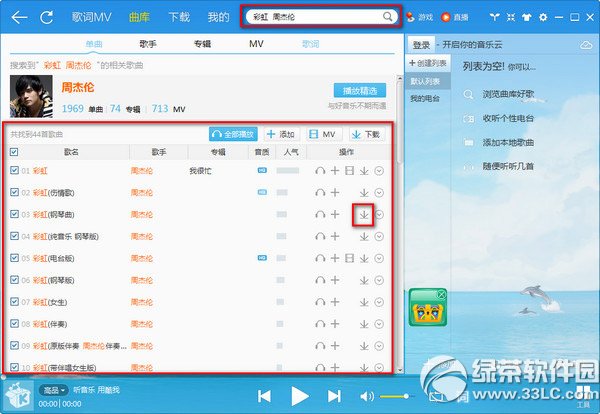Screen dimensions: 600x414
Task: Expand more options for song 08 彩虹(伴奏)
Action: pyautogui.click(x=379, y=324)
